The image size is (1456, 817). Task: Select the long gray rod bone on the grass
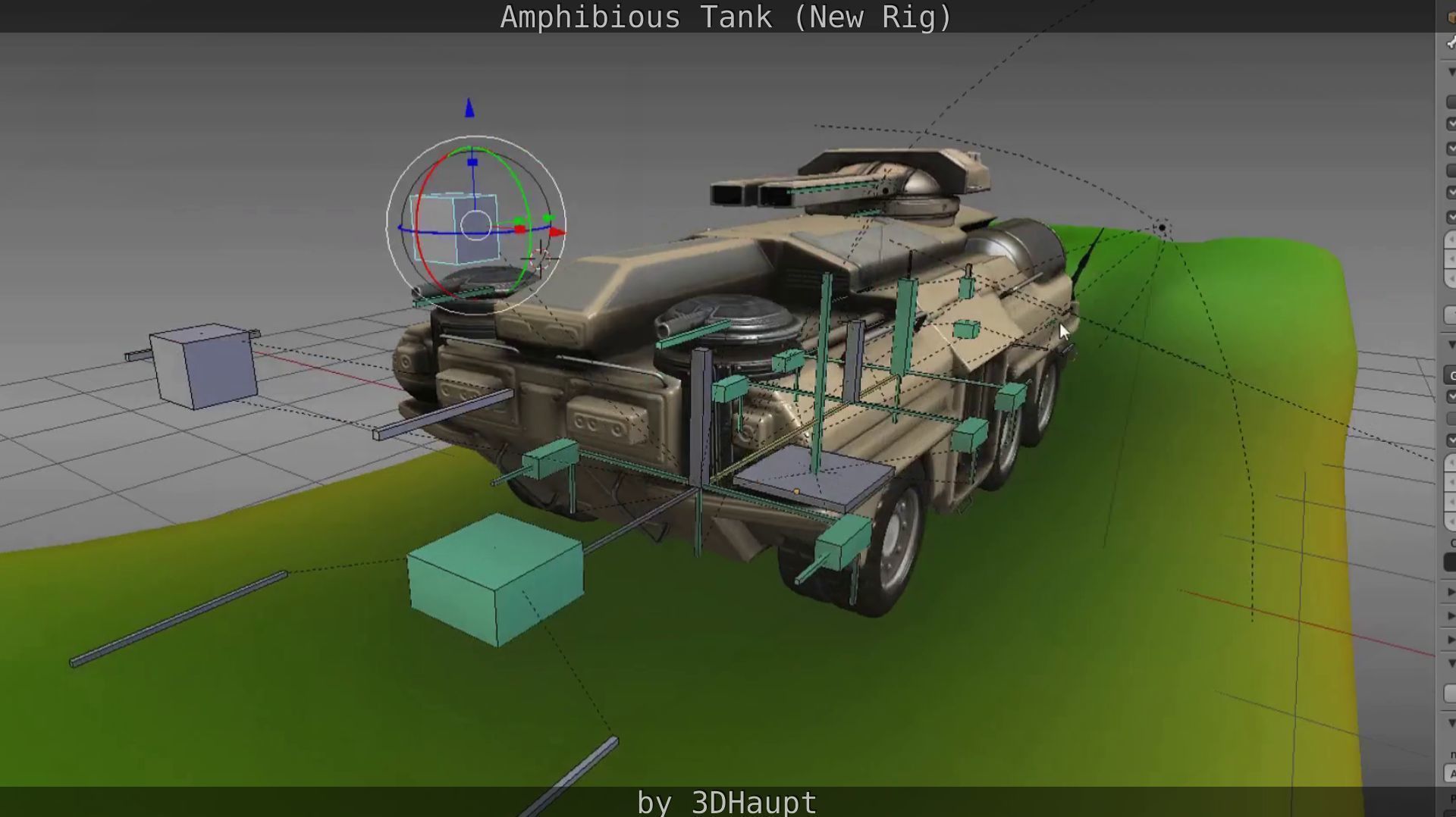coord(179,619)
